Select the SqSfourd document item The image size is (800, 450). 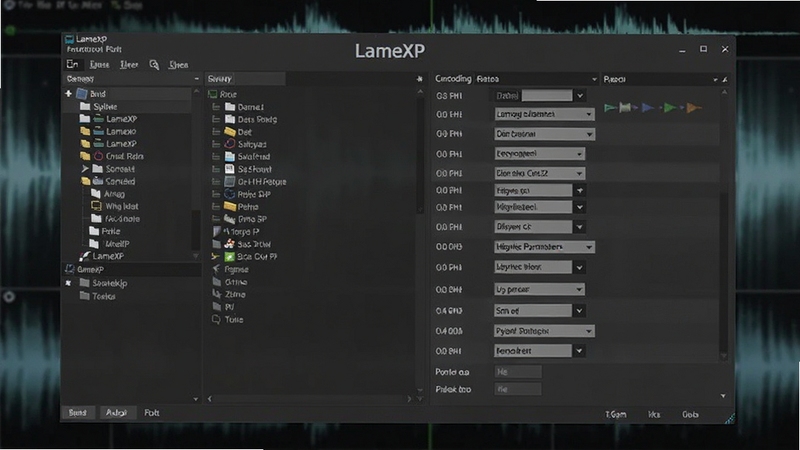coord(248,169)
